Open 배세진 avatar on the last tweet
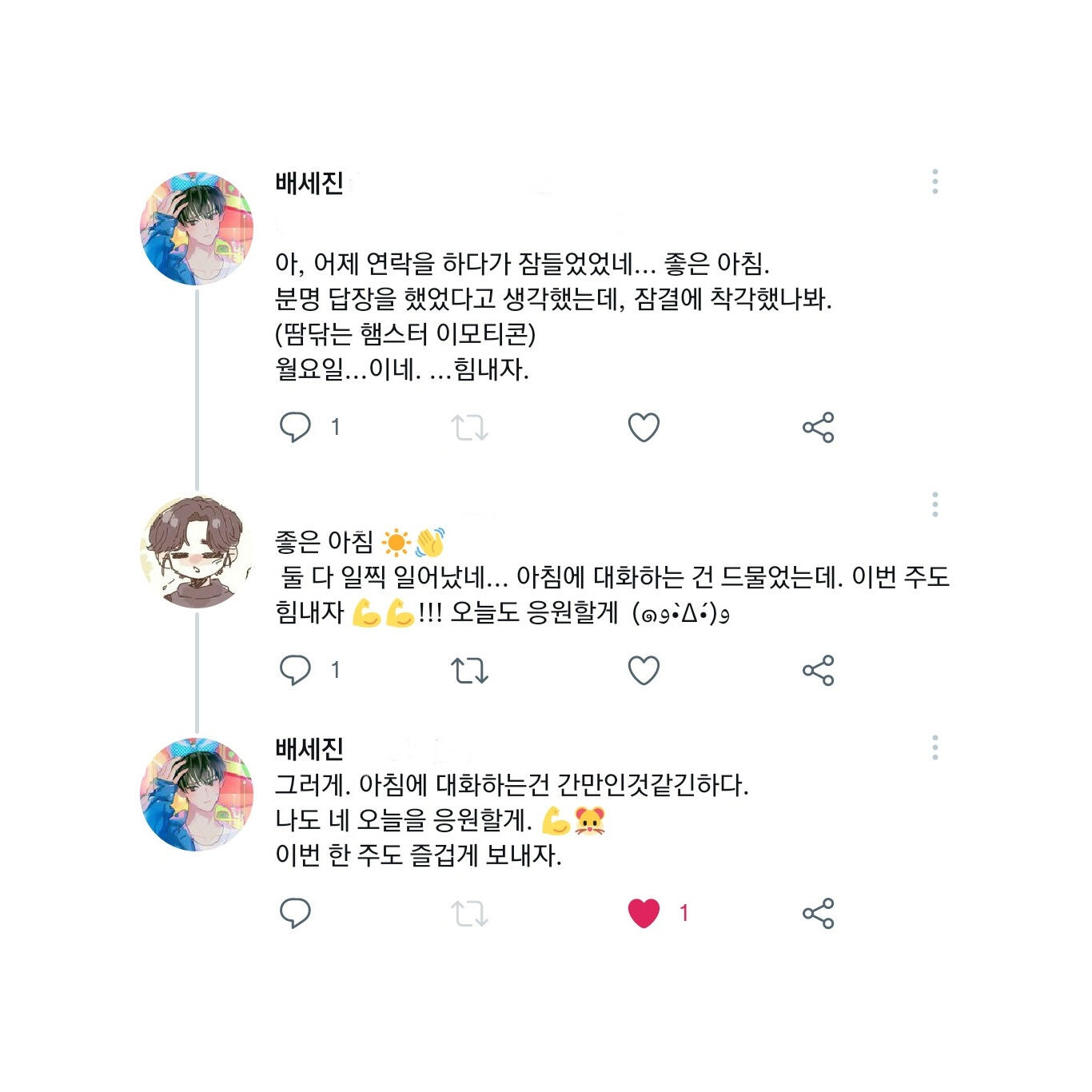1092x1092 pixels. coord(197,795)
